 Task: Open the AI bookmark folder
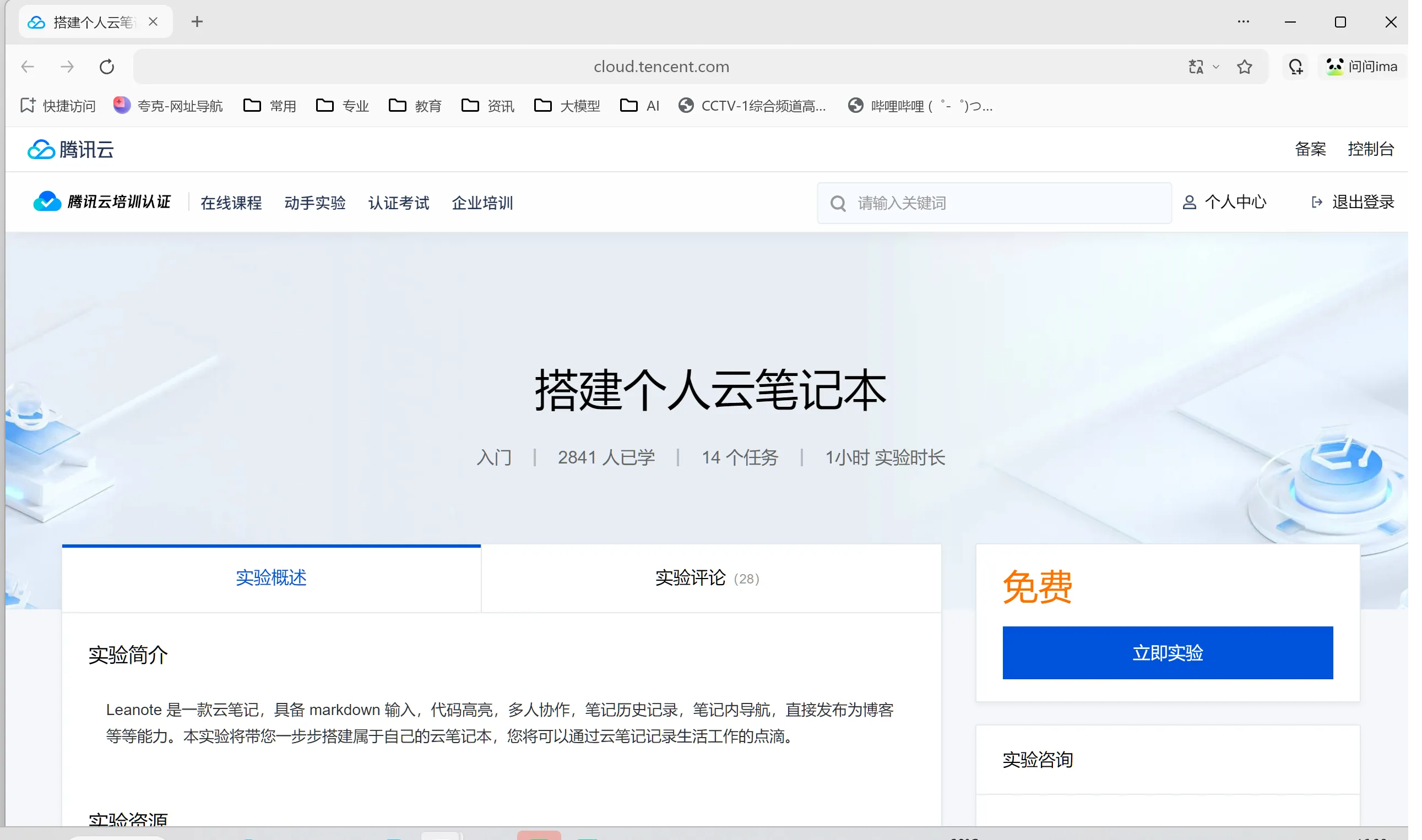640,106
